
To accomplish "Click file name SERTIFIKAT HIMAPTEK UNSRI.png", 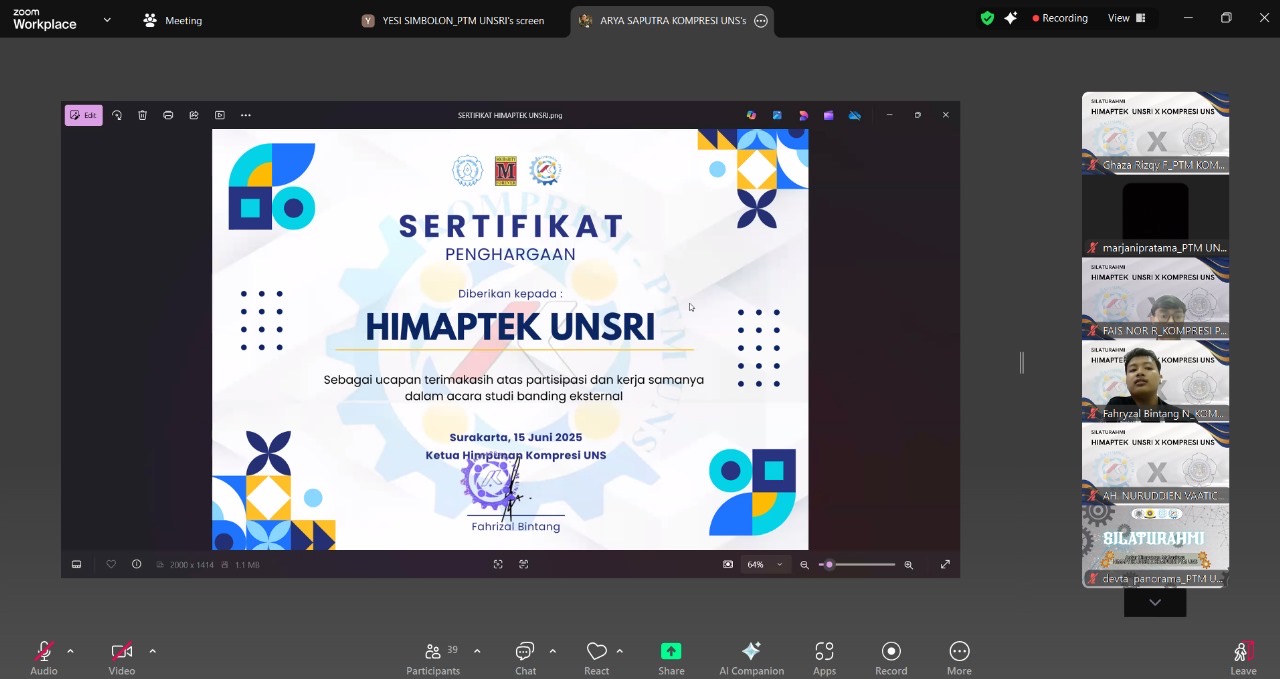I will (x=510, y=115).
